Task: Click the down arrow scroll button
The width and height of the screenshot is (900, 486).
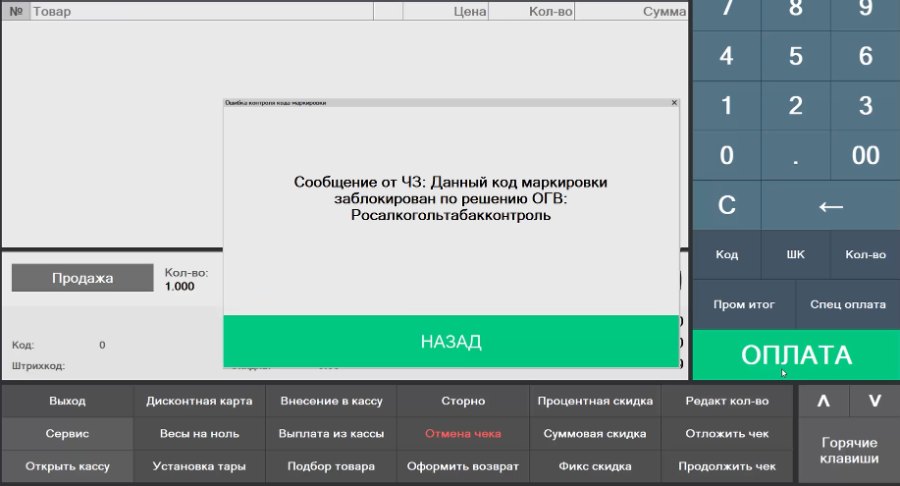Action: click(x=875, y=401)
